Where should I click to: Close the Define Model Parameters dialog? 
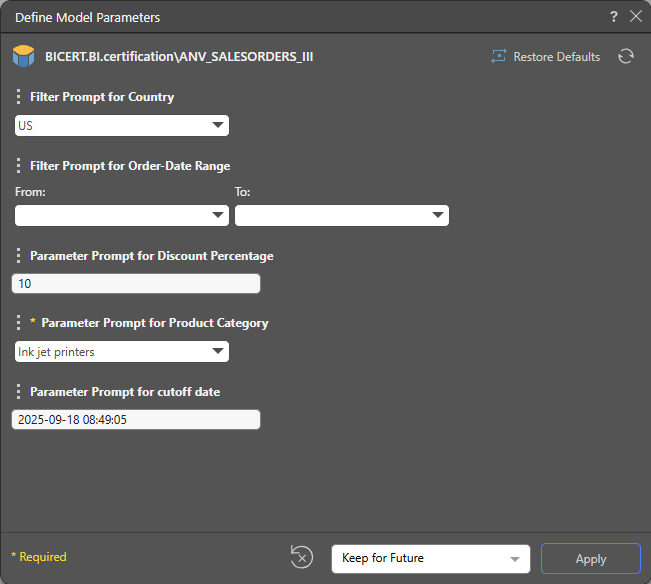635,17
